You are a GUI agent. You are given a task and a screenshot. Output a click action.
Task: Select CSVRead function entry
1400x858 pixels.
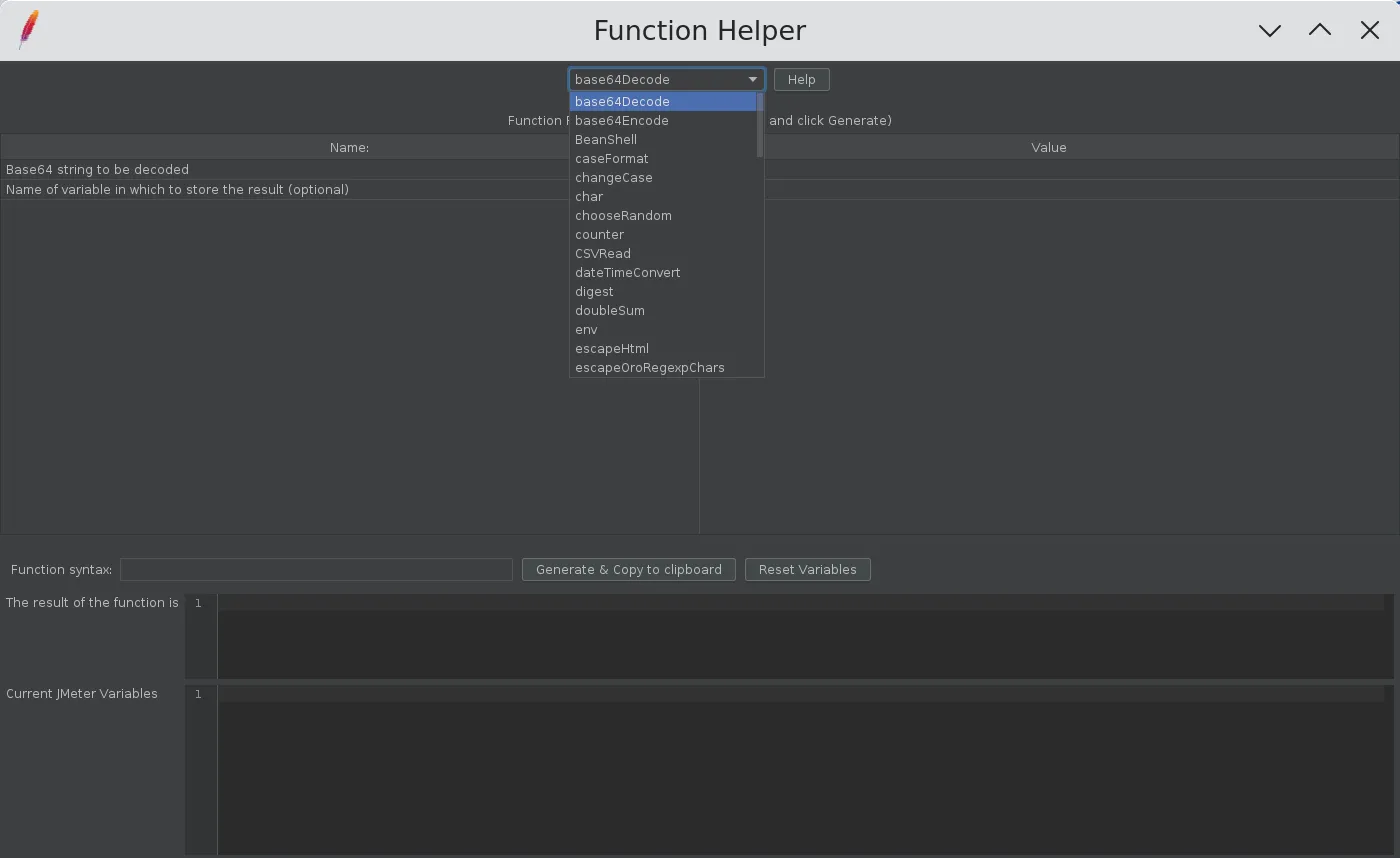[663, 254]
